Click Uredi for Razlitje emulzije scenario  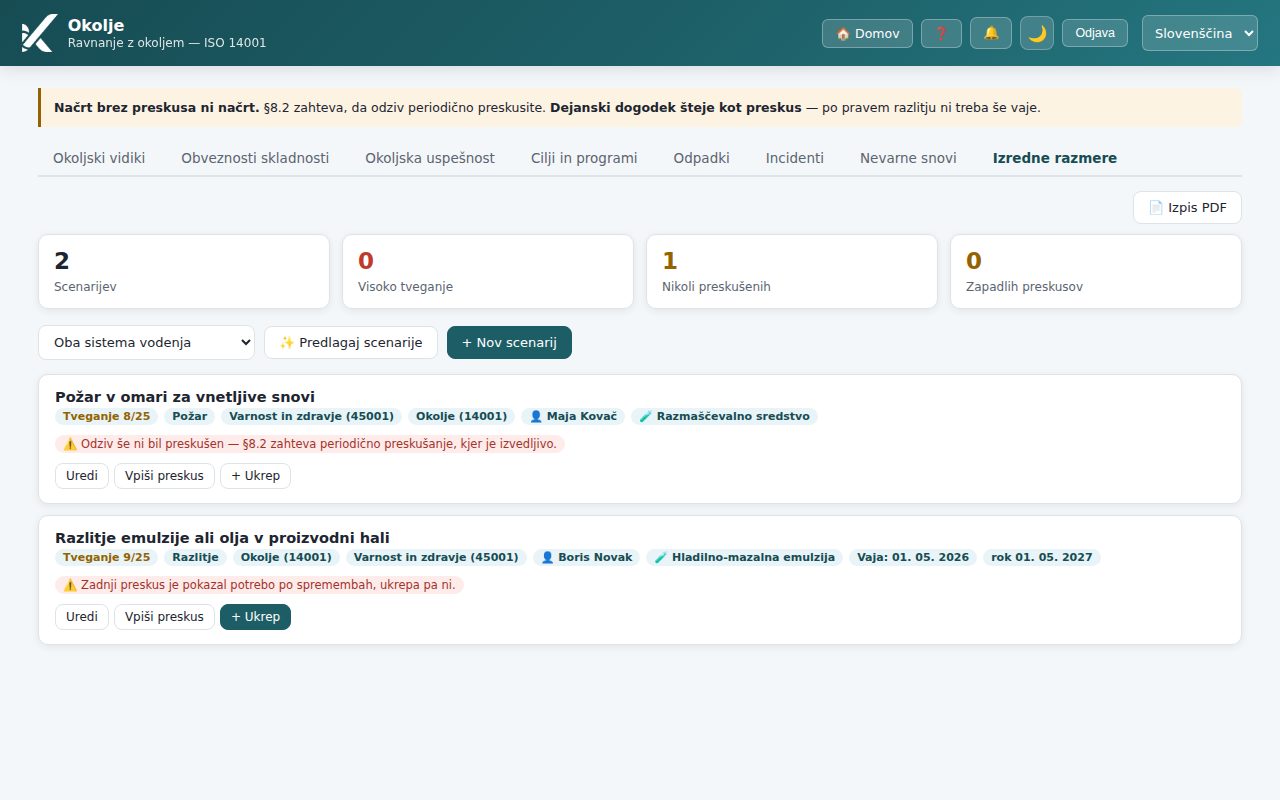click(82, 617)
